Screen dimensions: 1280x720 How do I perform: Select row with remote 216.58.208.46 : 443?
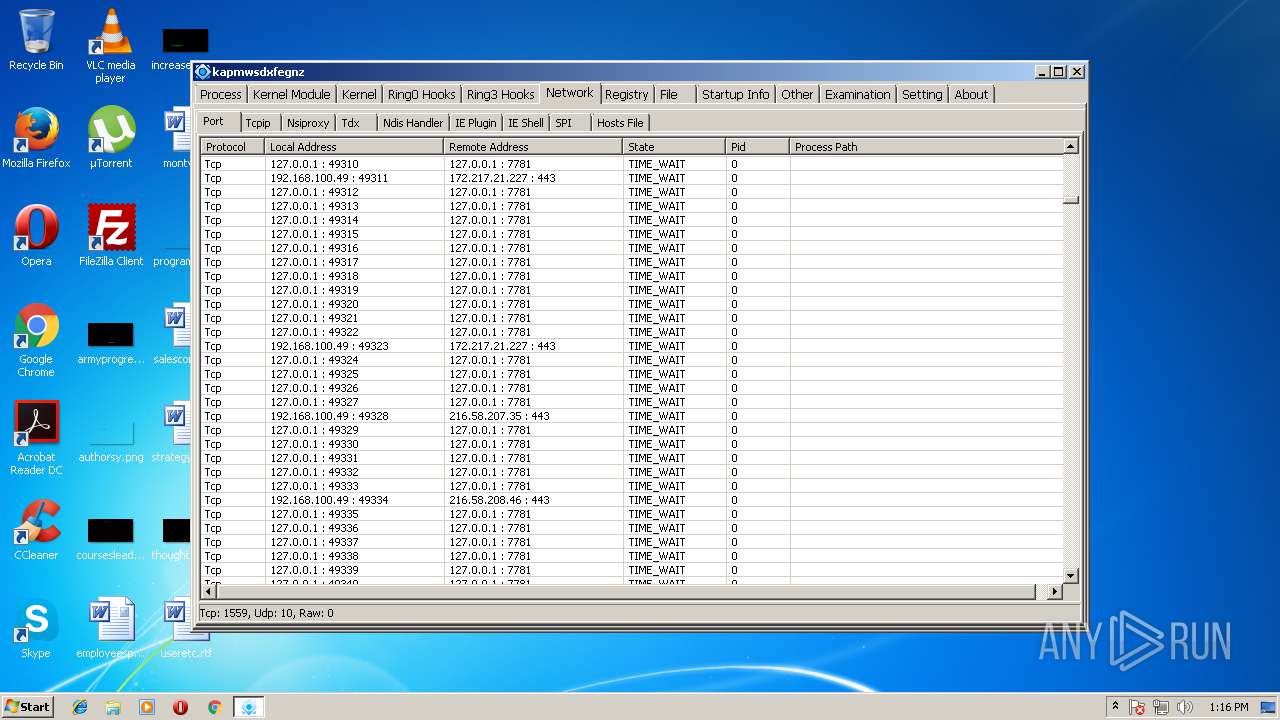632,500
